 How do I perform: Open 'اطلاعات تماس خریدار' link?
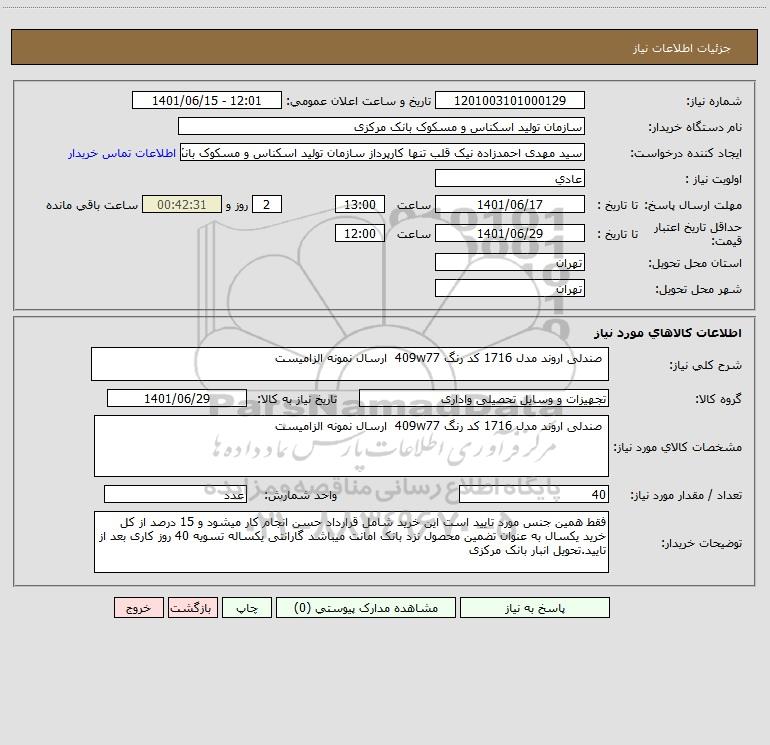pyautogui.click(x=122, y=153)
